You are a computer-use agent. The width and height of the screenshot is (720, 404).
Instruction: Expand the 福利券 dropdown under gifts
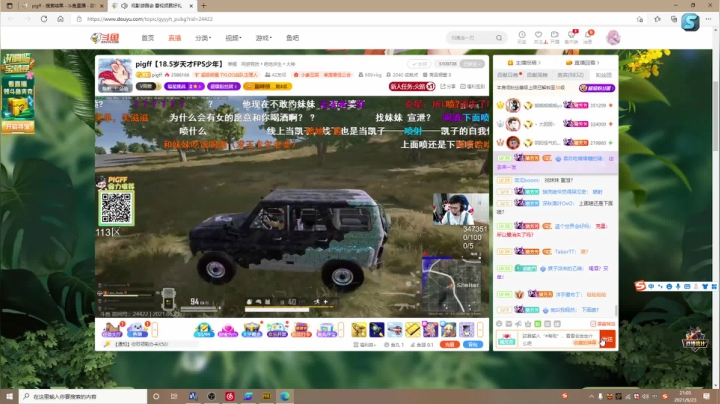click(x=365, y=344)
